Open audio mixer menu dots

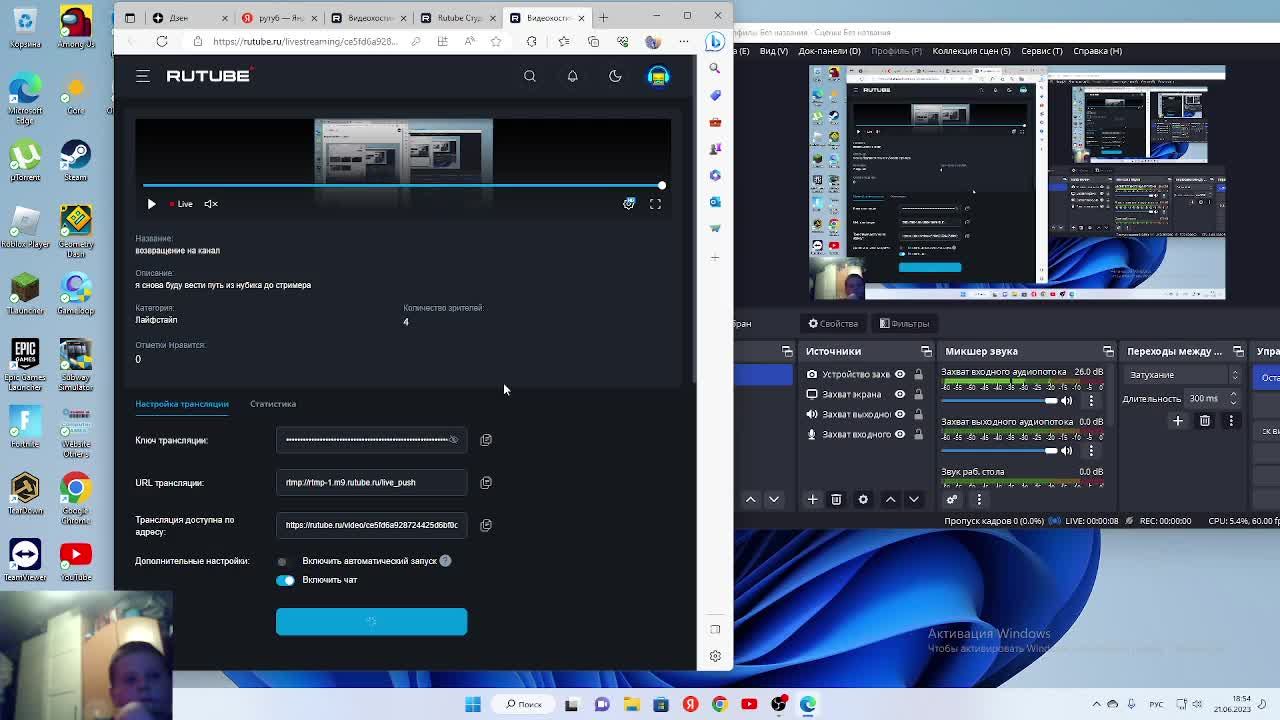coord(979,499)
